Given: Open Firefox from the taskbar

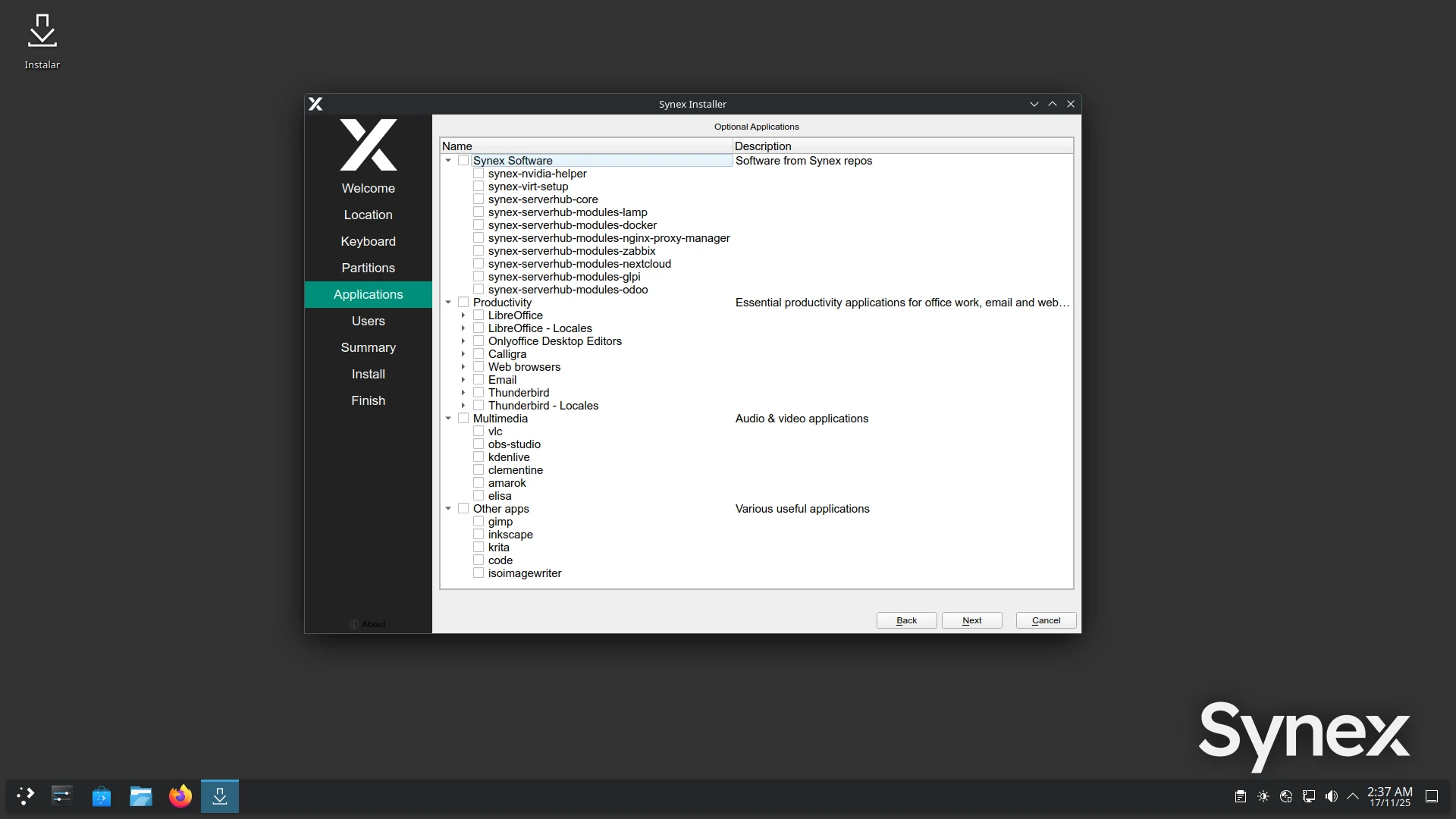Looking at the screenshot, I should 180,796.
